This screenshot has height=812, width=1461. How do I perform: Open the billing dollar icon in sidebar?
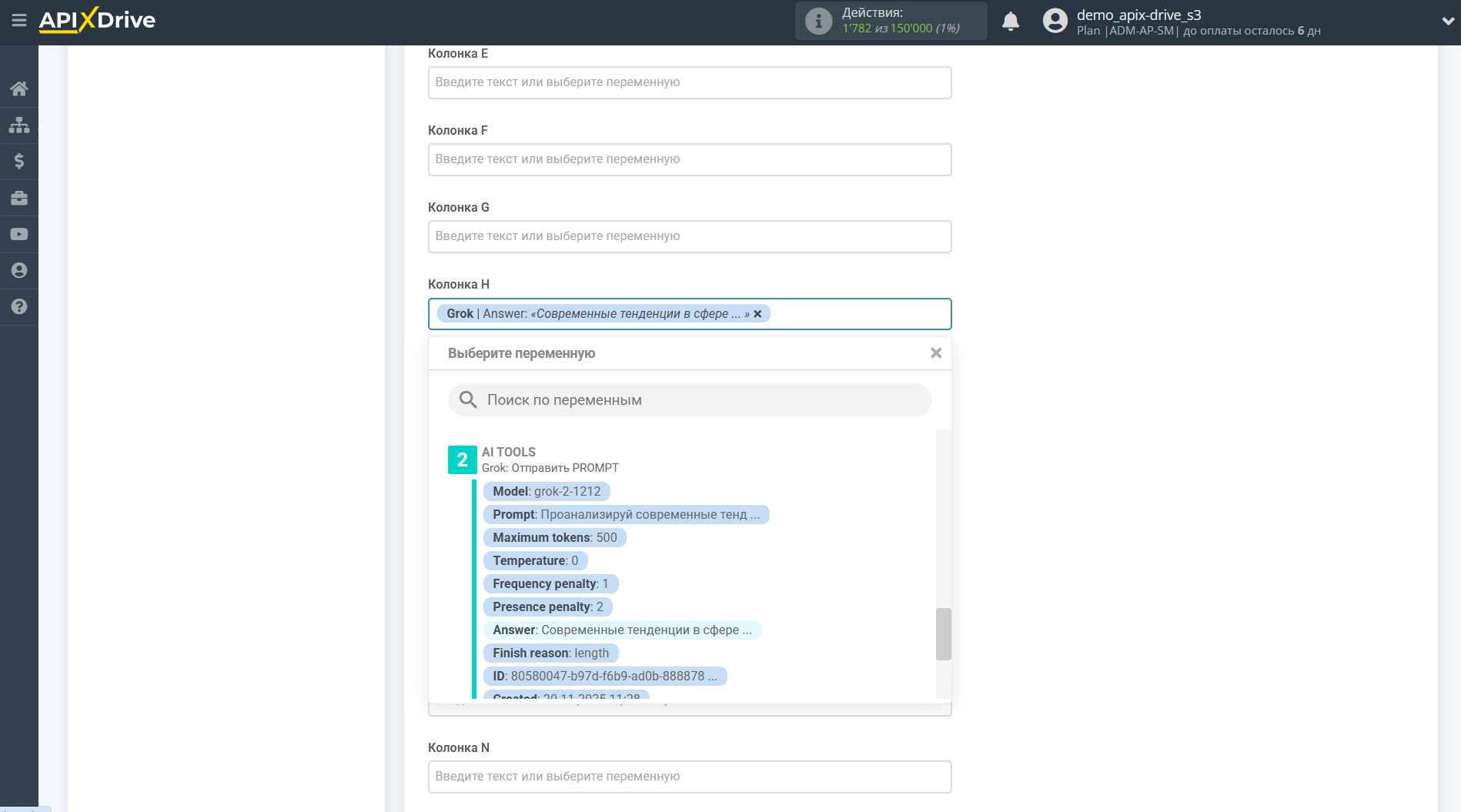[19, 161]
